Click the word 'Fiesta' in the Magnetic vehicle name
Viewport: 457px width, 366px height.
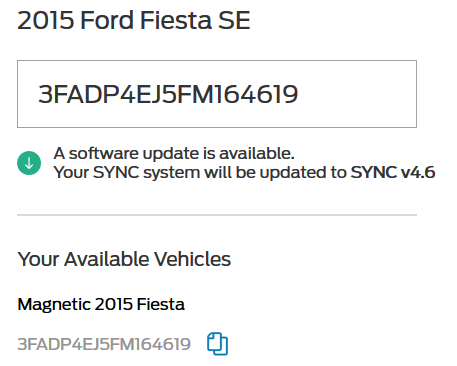click(x=161, y=304)
